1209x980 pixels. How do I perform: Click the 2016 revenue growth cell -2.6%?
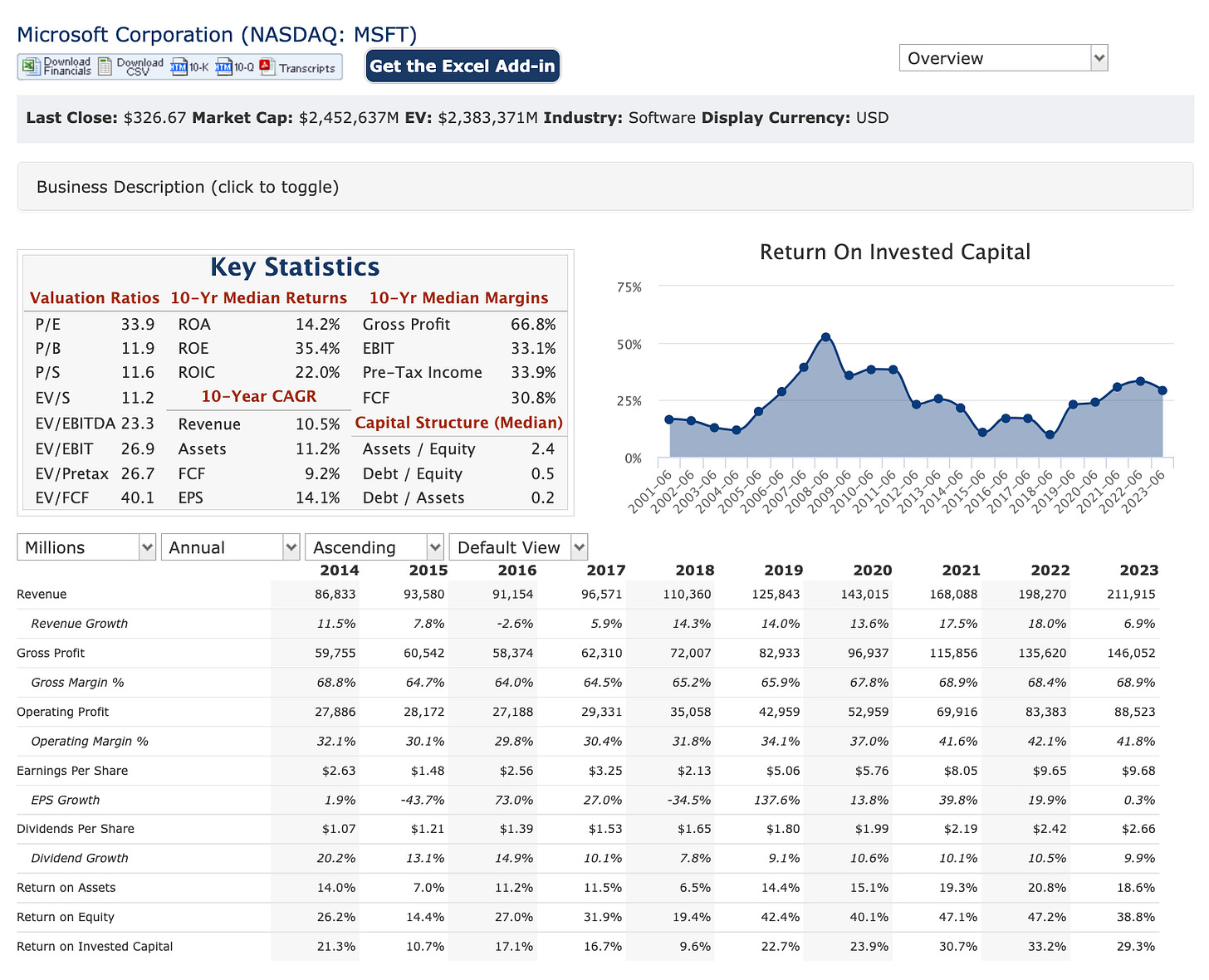[515, 624]
